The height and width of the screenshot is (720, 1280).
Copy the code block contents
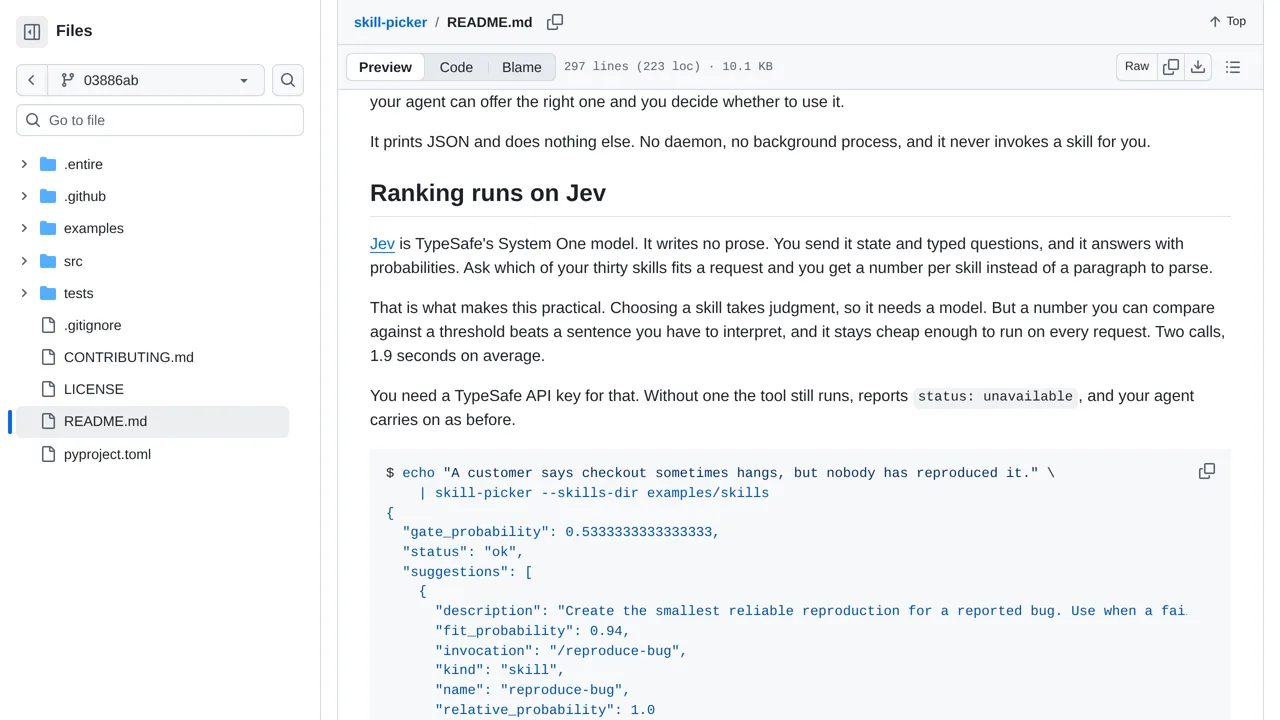coord(1207,471)
